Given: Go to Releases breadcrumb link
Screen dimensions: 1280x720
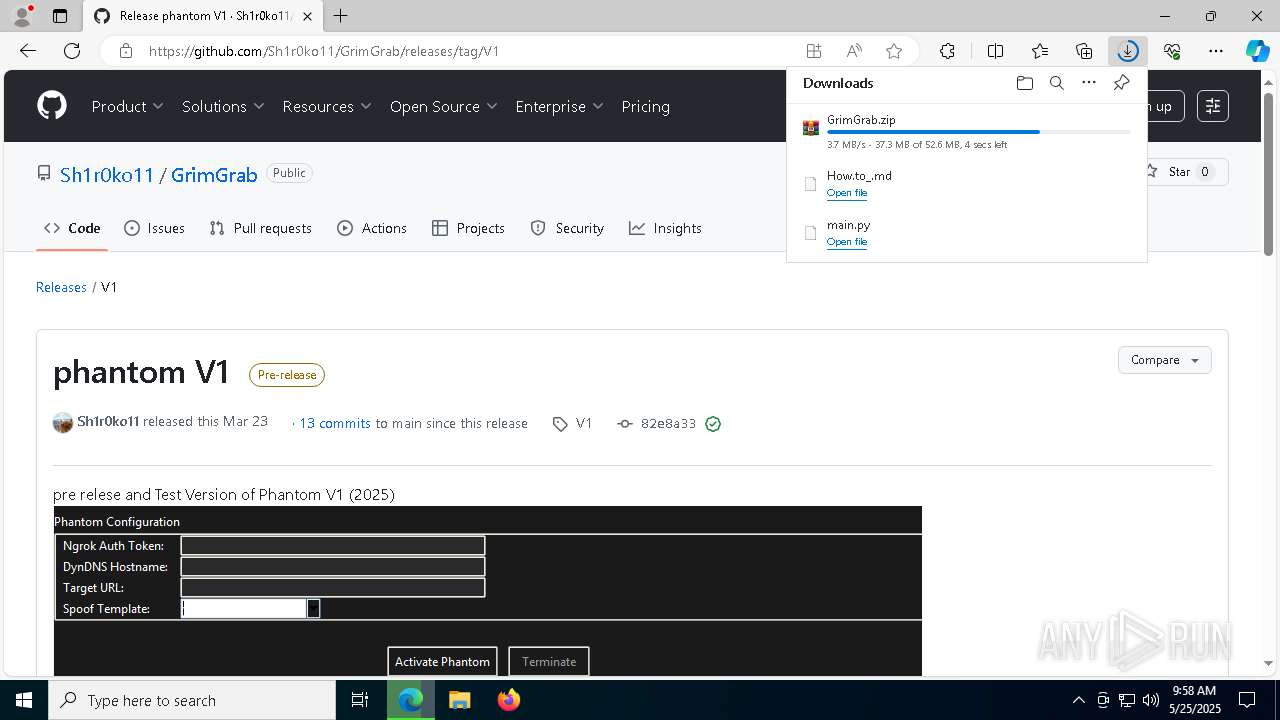Looking at the screenshot, I should coord(61,287).
